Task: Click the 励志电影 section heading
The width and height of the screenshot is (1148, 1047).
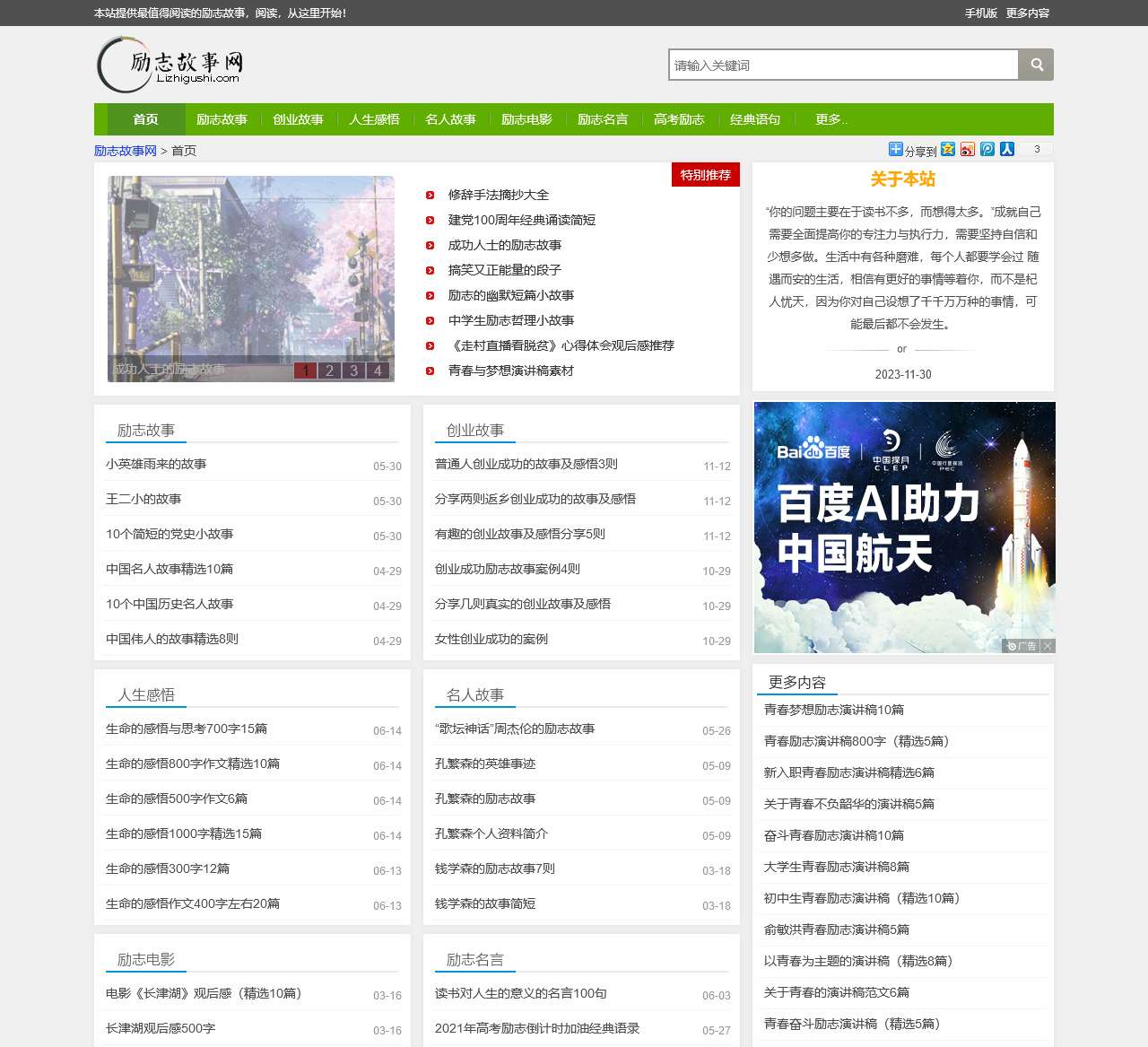Action: coord(146,960)
